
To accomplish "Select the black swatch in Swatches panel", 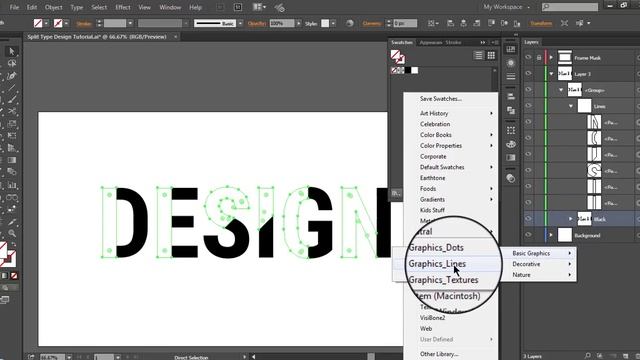I will [407, 70].
